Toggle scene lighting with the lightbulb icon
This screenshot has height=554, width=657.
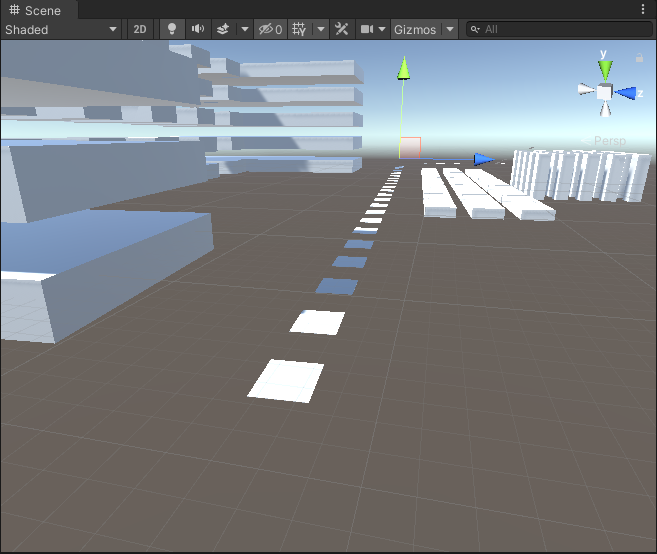pyautogui.click(x=172, y=30)
